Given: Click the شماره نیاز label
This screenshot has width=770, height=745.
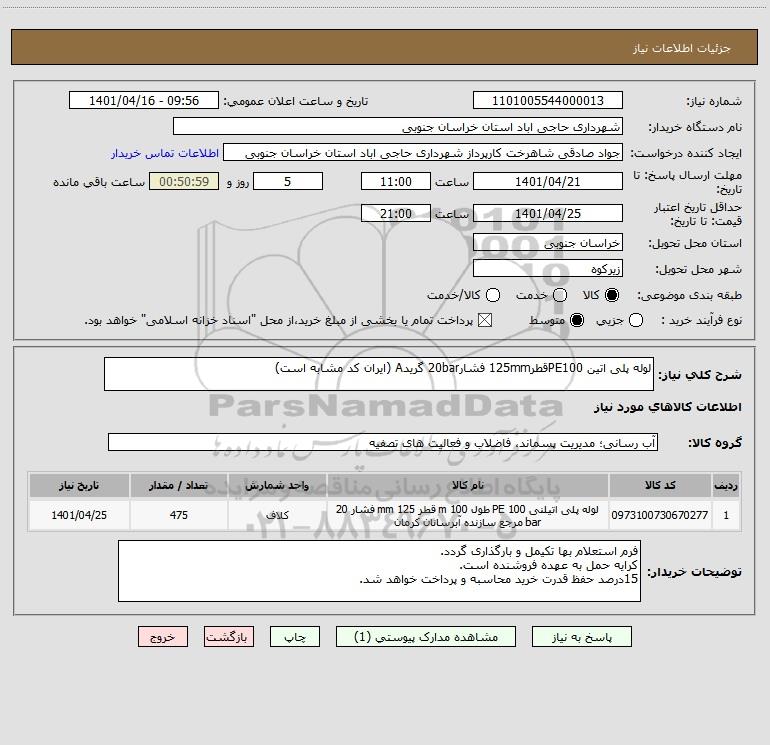Looking at the screenshot, I should pyautogui.click(x=714, y=102).
